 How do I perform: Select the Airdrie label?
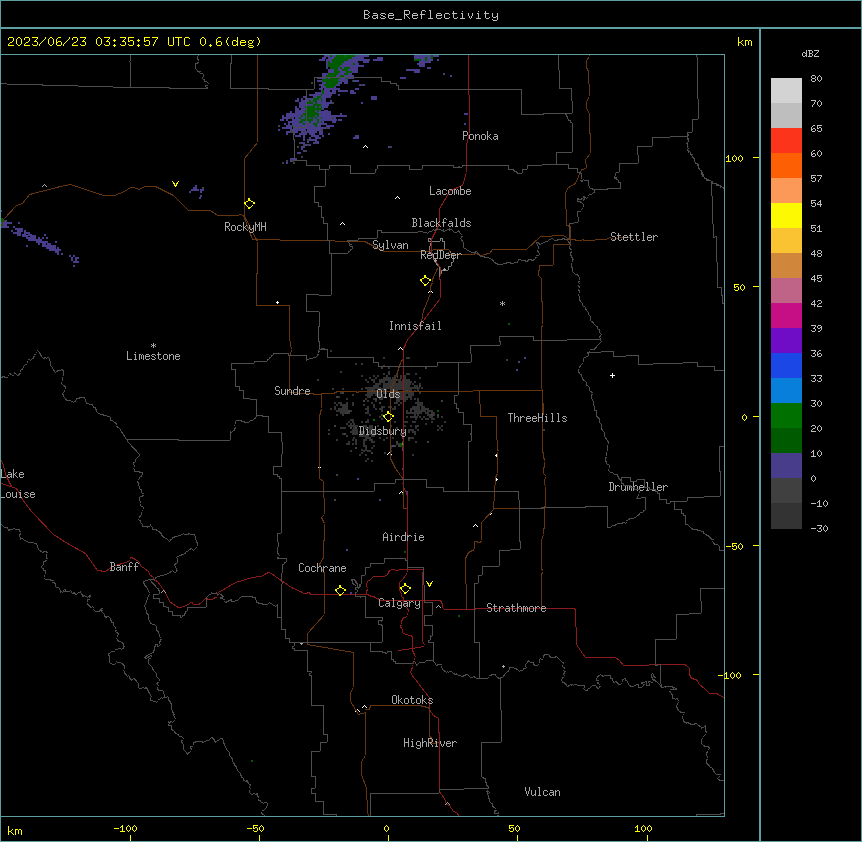pos(403,537)
